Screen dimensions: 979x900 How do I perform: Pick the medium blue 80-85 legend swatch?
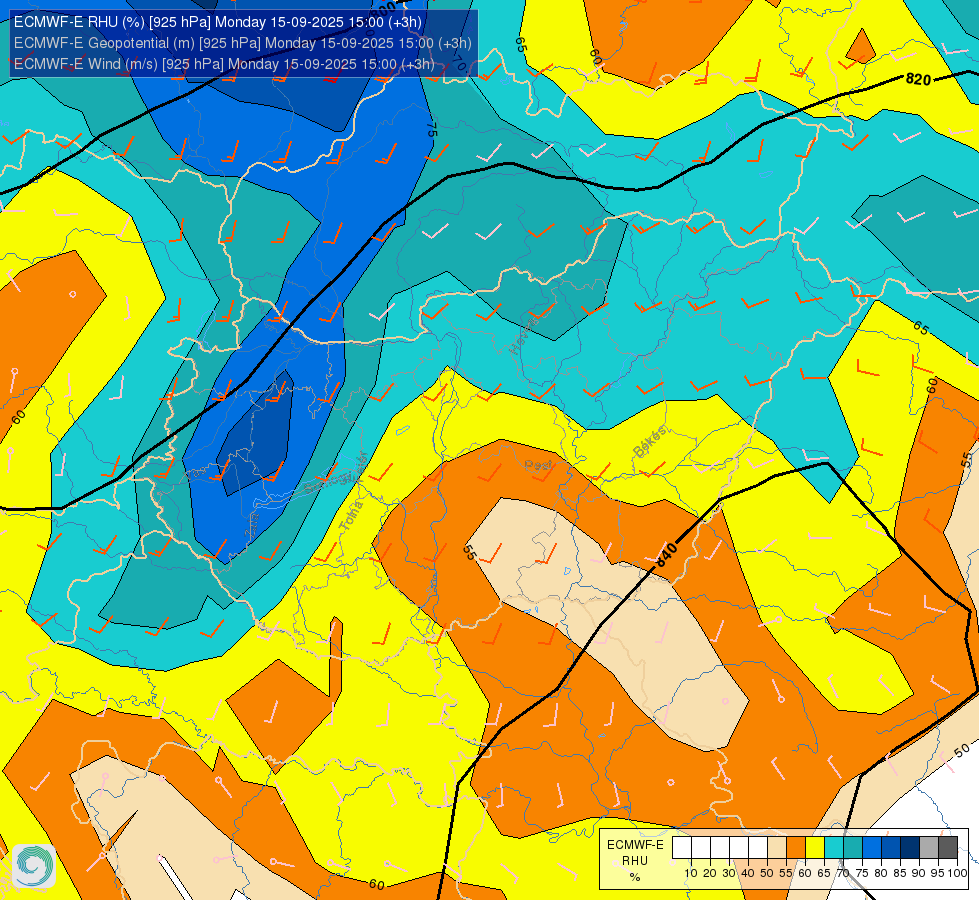891,848
